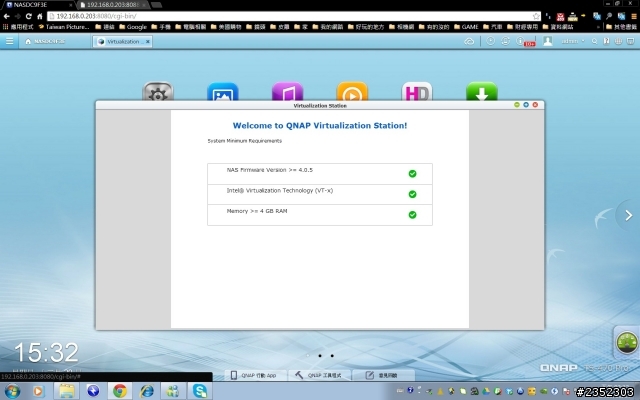Close the Virtualization Station window
The image size is (640, 400).
click(535, 105)
